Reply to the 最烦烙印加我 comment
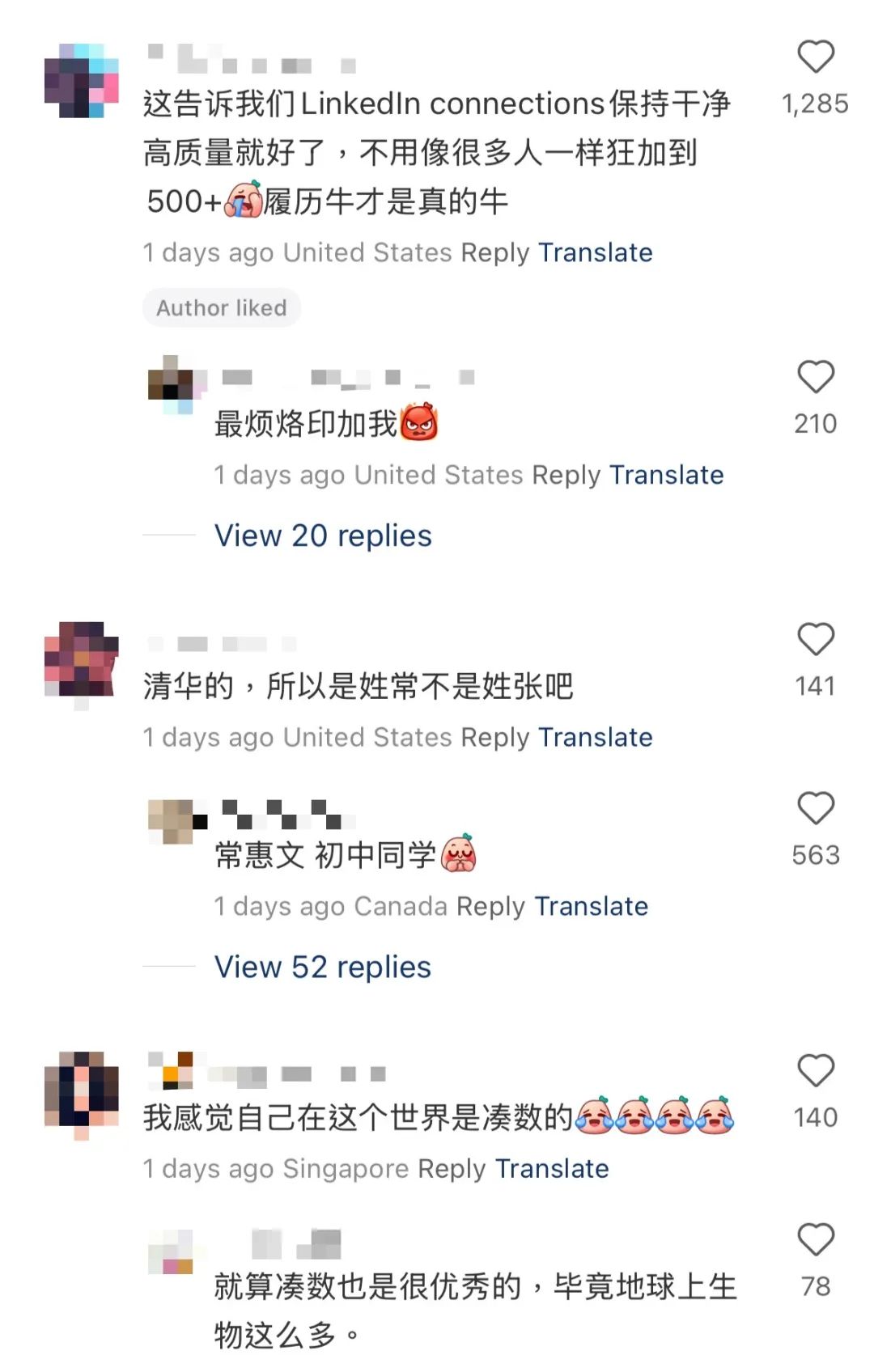The width and height of the screenshot is (874, 1372). [566, 476]
